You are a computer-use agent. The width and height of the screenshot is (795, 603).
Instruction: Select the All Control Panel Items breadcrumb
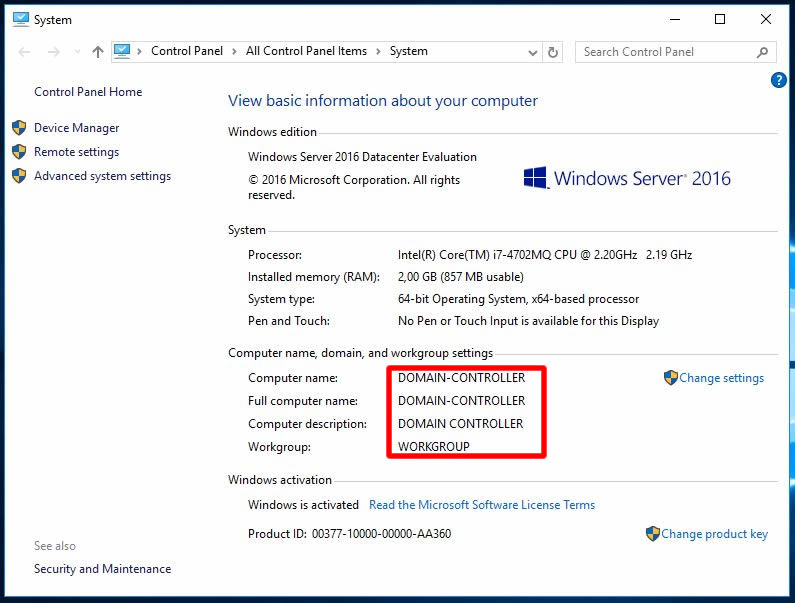pyautogui.click(x=306, y=51)
